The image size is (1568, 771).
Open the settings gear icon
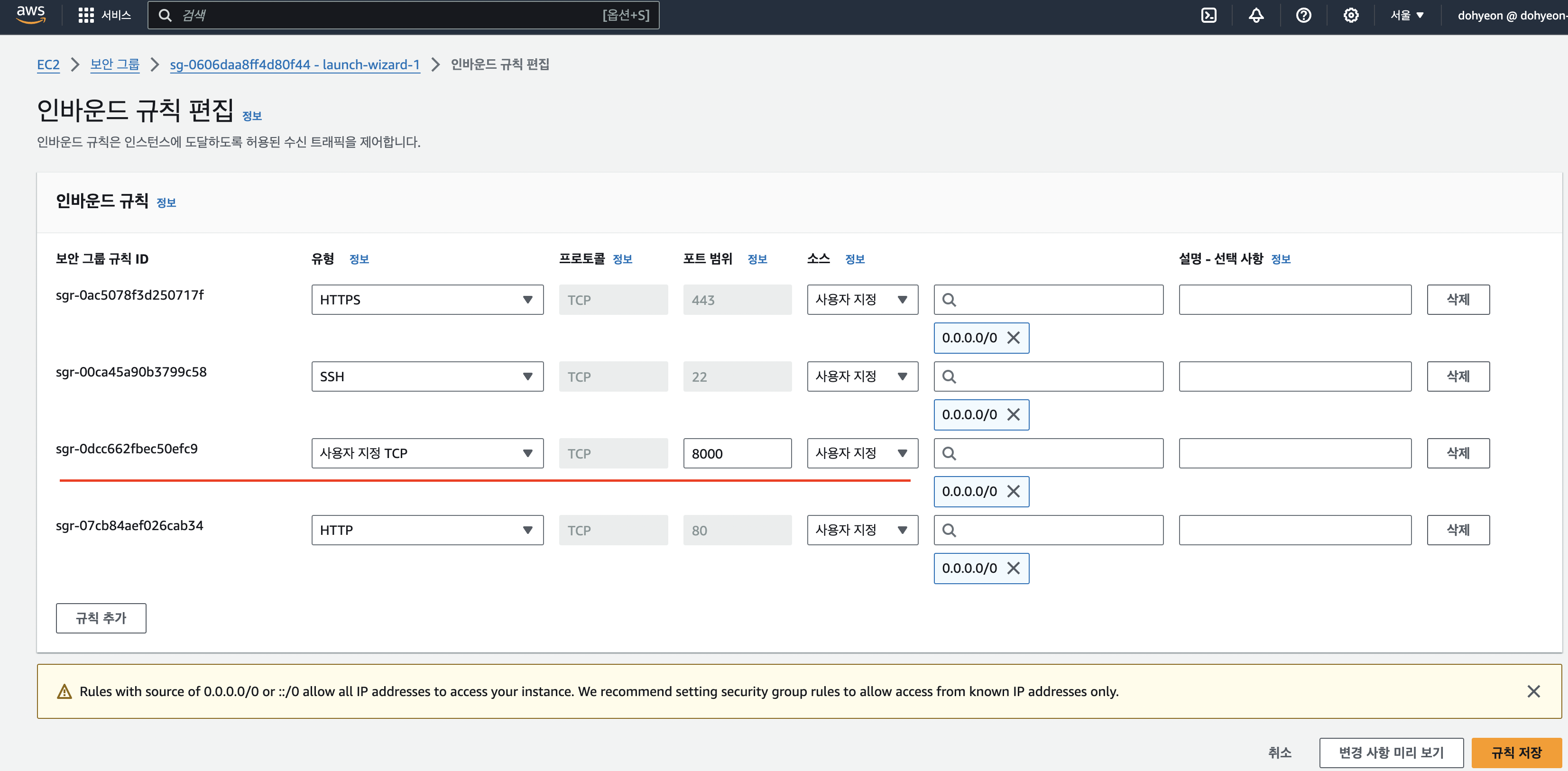1351,15
